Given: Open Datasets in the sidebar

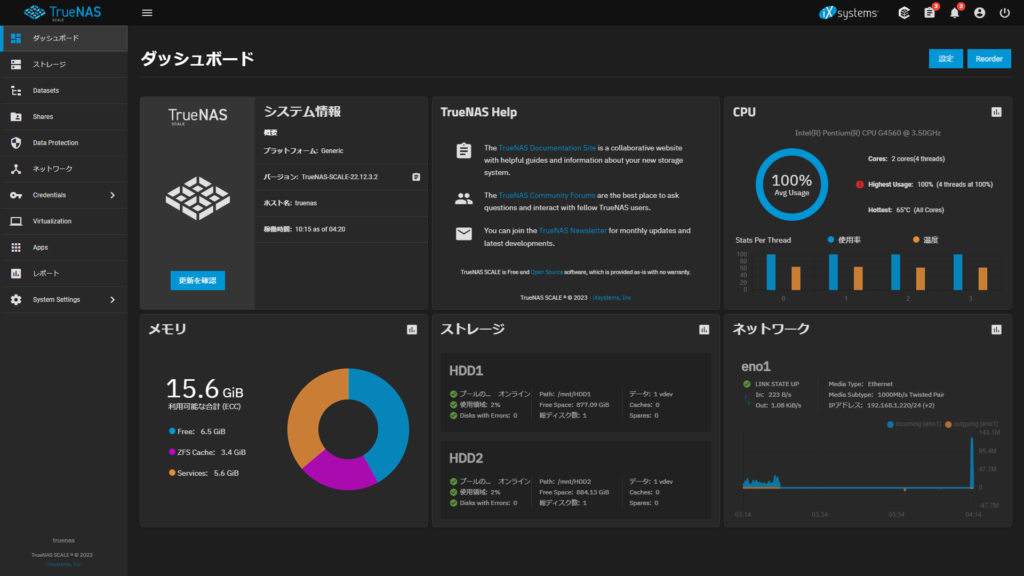Looking at the screenshot, I should tap(45, 91).
